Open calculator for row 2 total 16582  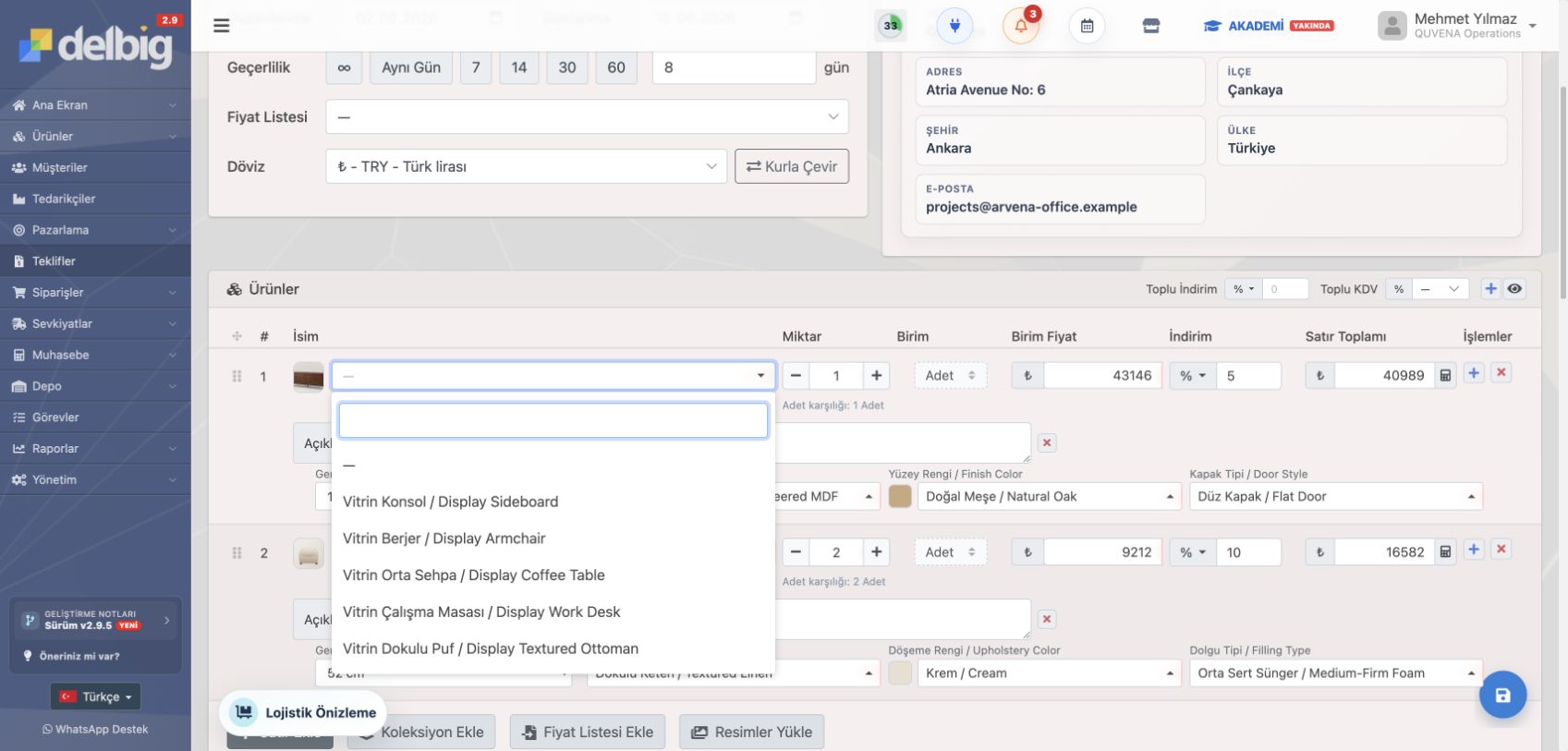[1446, 552]
